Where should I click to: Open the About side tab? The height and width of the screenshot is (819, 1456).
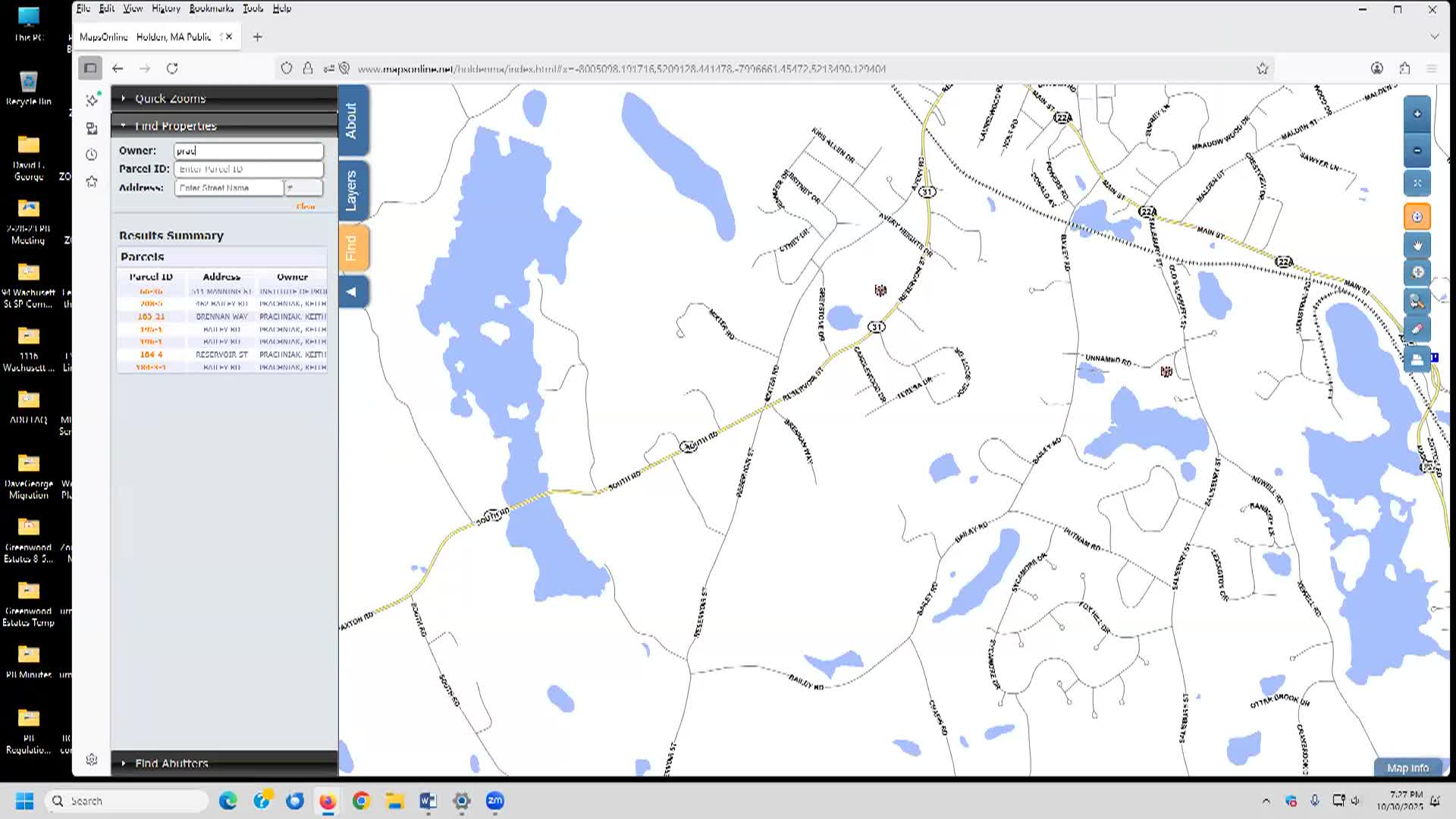pos(351,121)
